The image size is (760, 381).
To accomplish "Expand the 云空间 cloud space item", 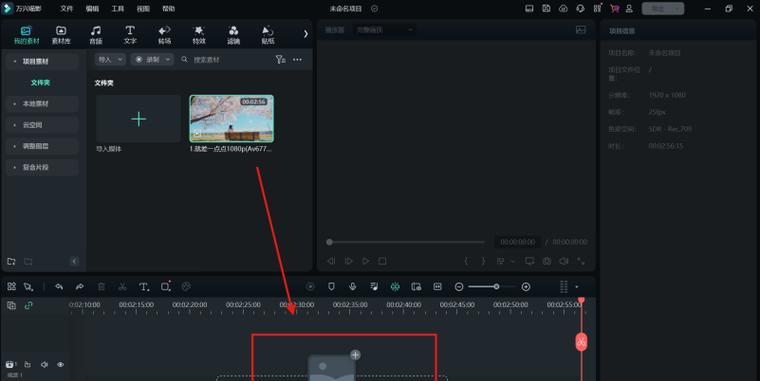I will pos(42,125).
